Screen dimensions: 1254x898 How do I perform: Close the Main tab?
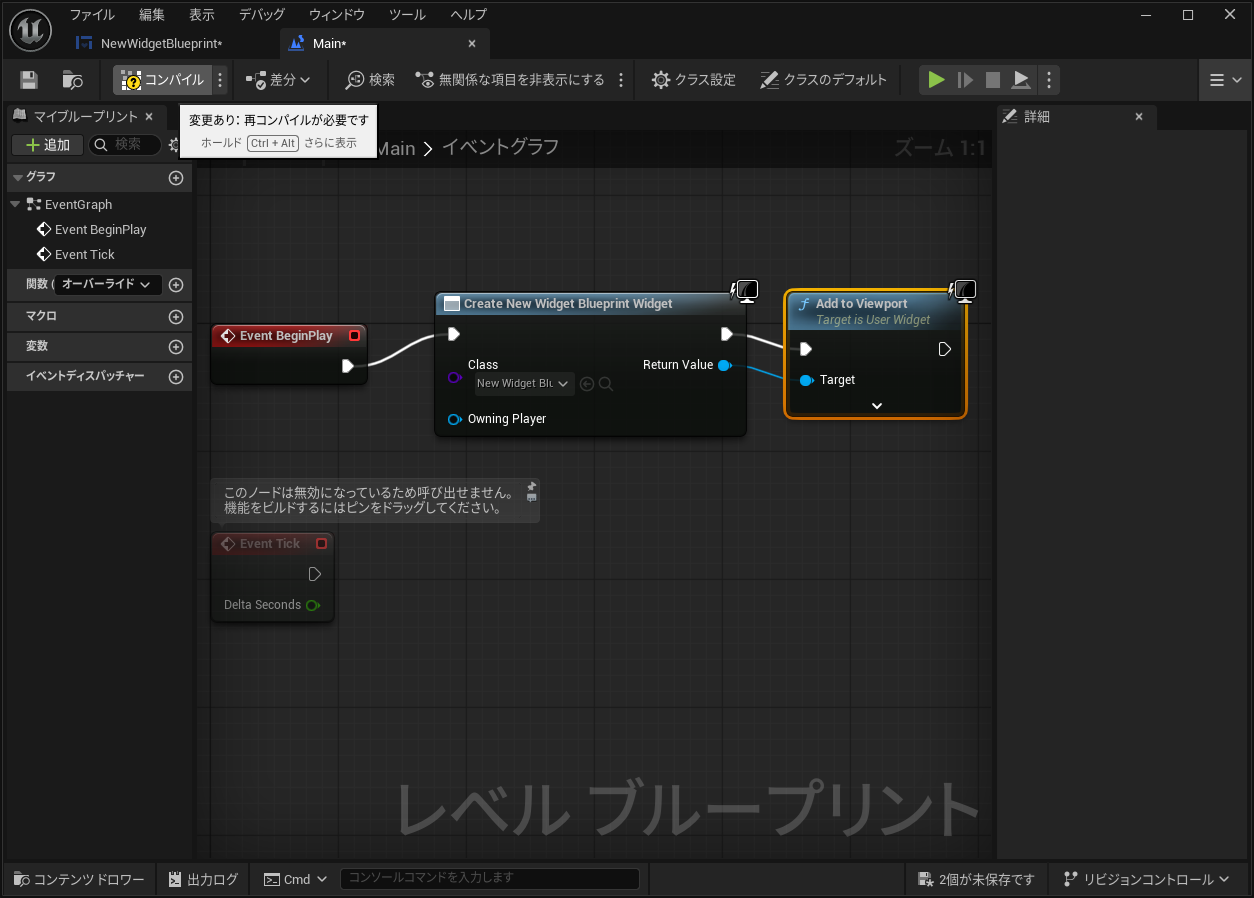472,44
